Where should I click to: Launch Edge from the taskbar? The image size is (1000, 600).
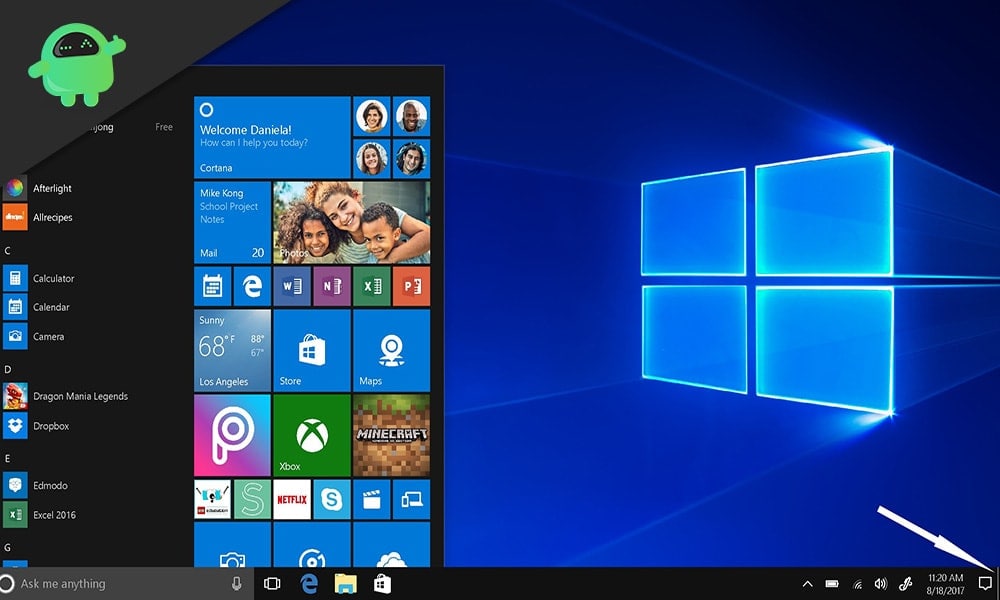[x=309, y=583]
